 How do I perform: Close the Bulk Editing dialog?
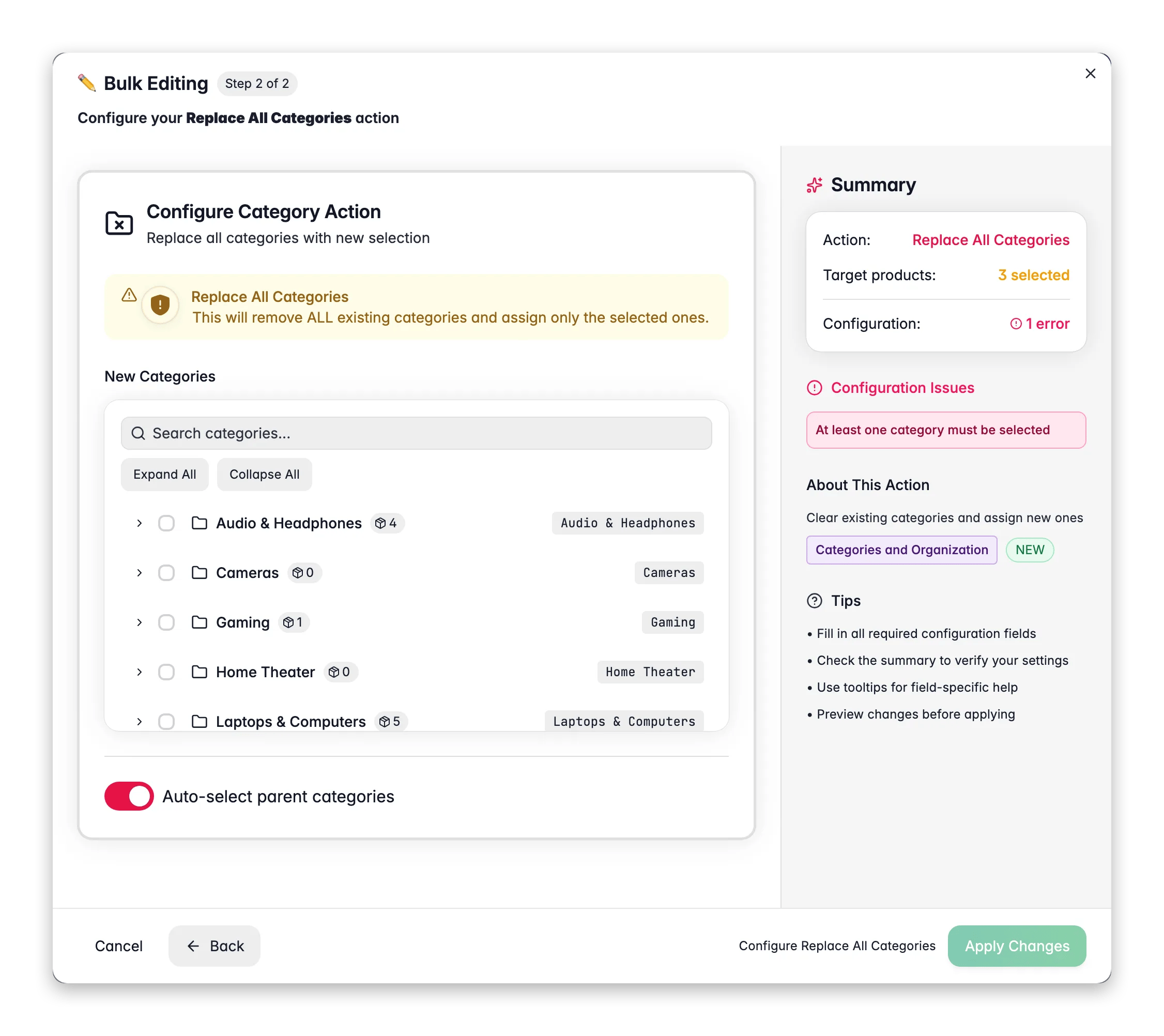point(1090,73)
